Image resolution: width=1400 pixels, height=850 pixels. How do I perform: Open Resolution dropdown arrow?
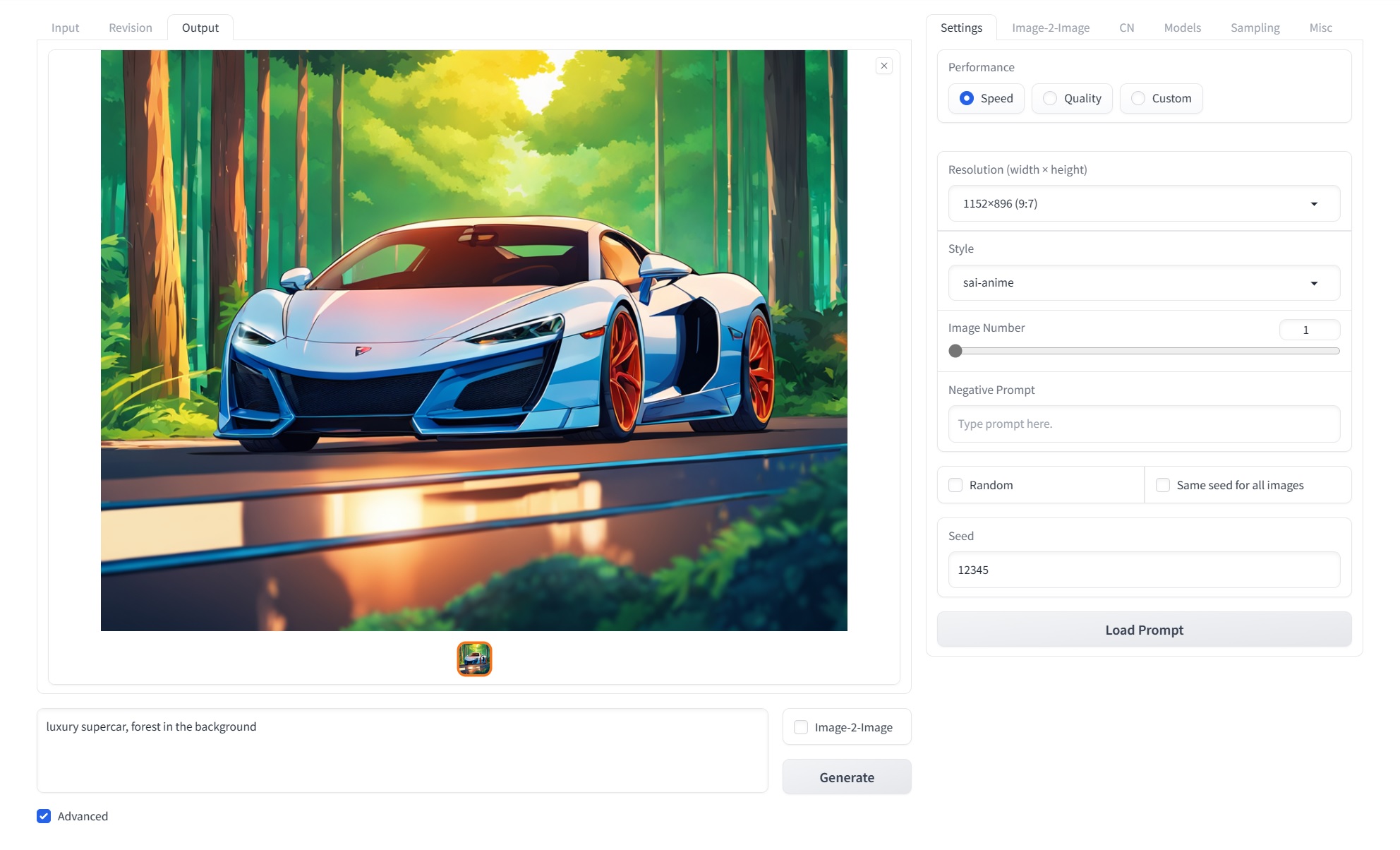click(1313, 204)
